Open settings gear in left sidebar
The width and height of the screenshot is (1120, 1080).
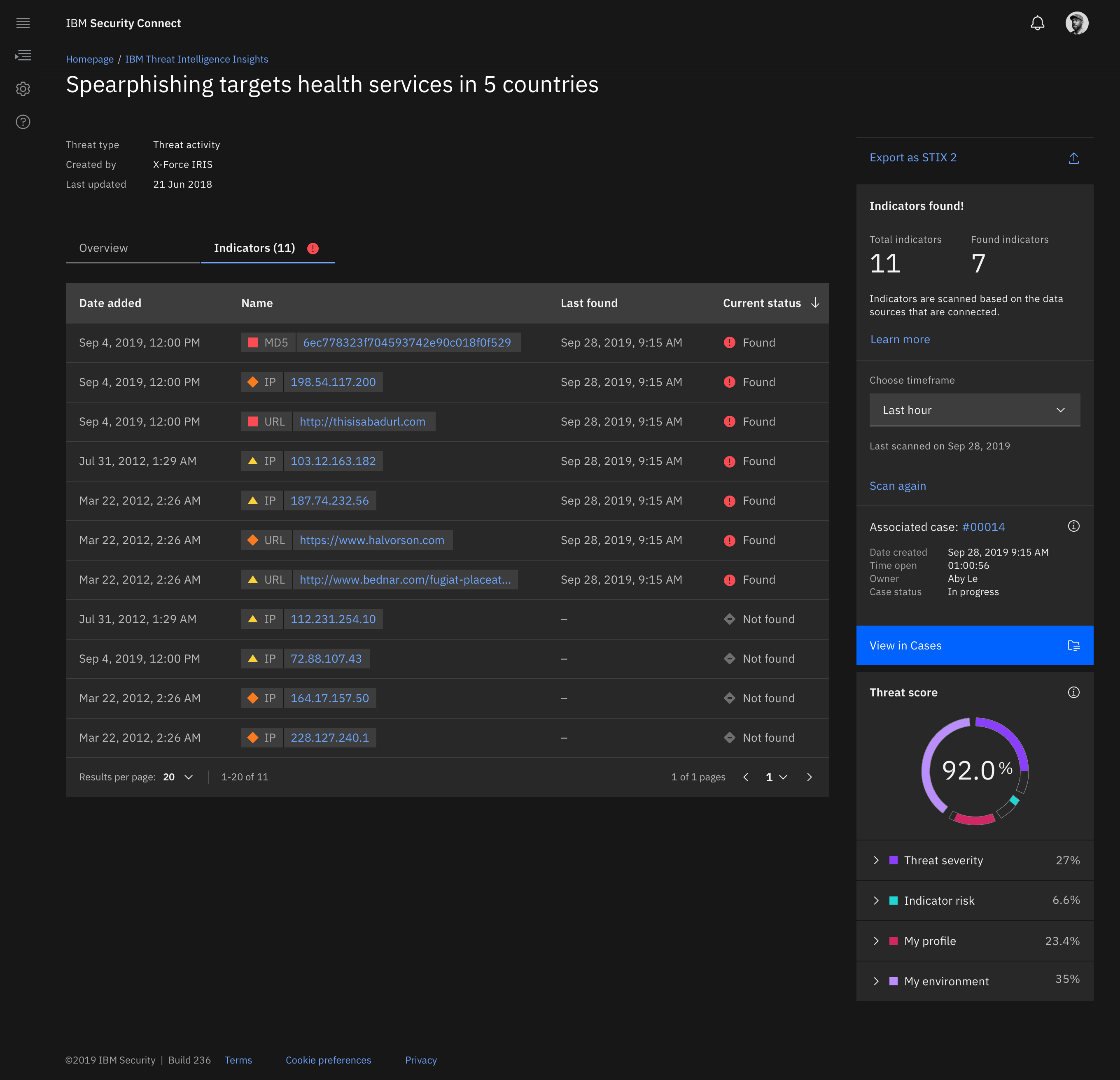pos(23,88)
